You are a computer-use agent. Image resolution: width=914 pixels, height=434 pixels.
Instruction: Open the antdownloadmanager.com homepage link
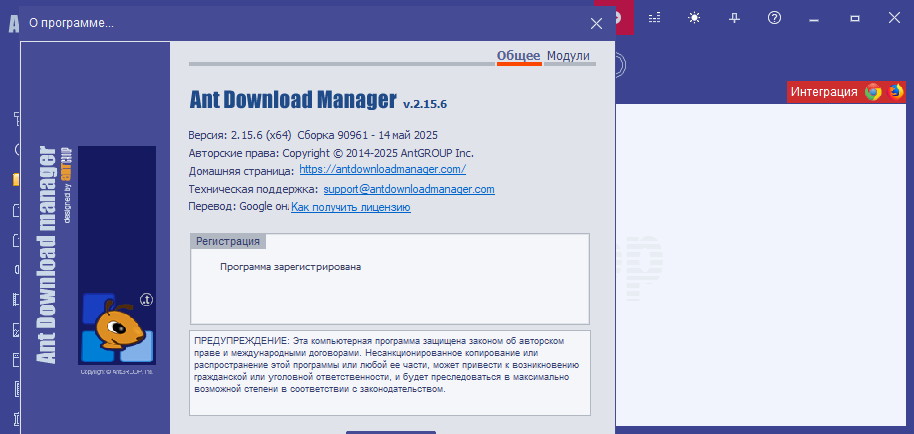click(382, 170)
